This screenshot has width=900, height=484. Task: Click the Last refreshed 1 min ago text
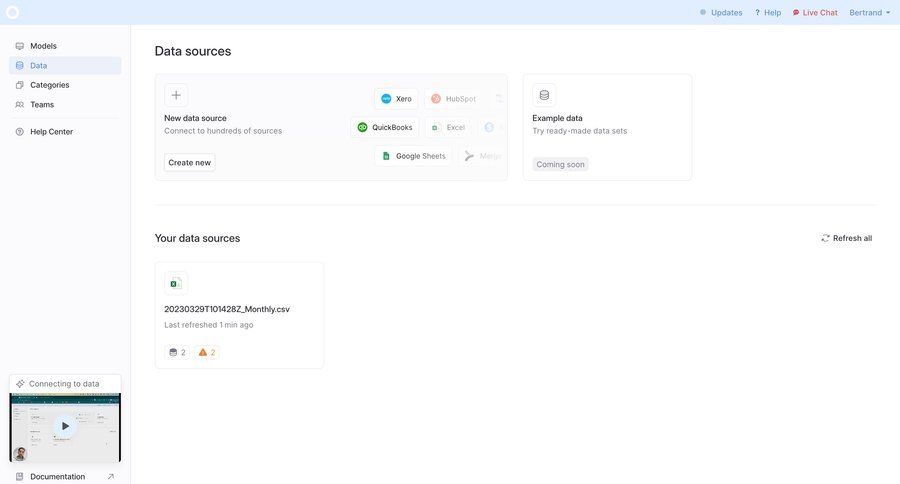[208, 325]
